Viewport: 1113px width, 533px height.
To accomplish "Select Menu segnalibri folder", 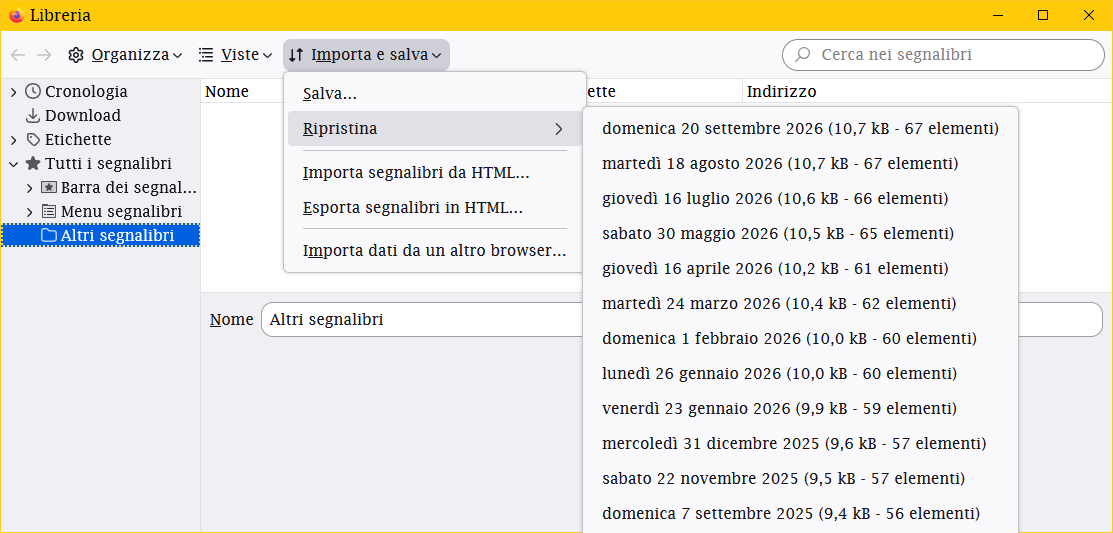I will [x=121, y=211].
